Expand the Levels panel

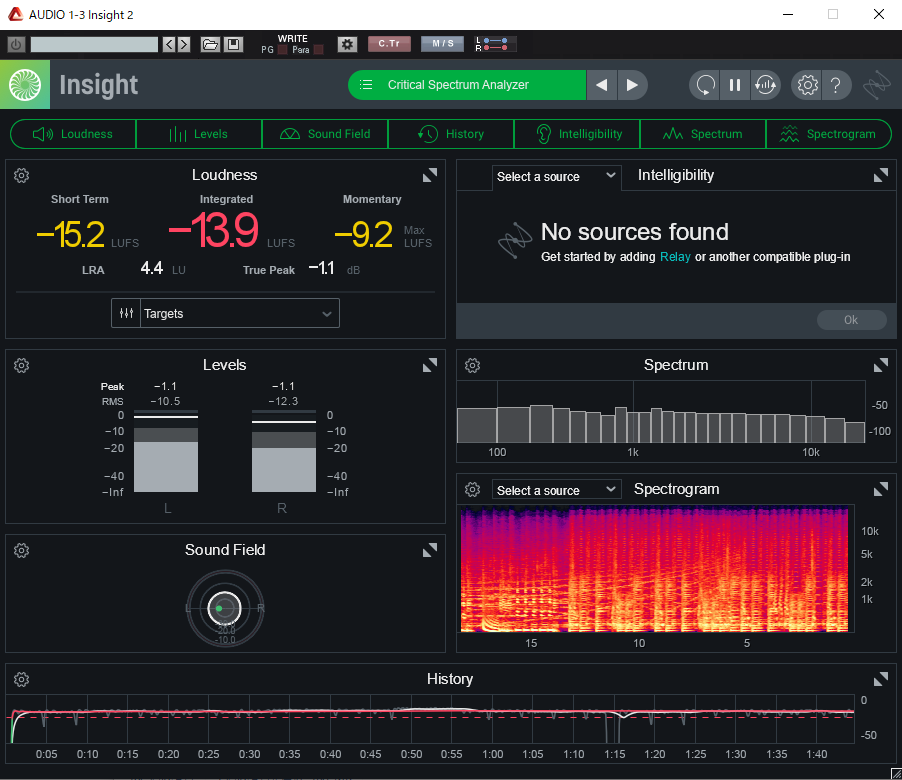tap(430, 365)
